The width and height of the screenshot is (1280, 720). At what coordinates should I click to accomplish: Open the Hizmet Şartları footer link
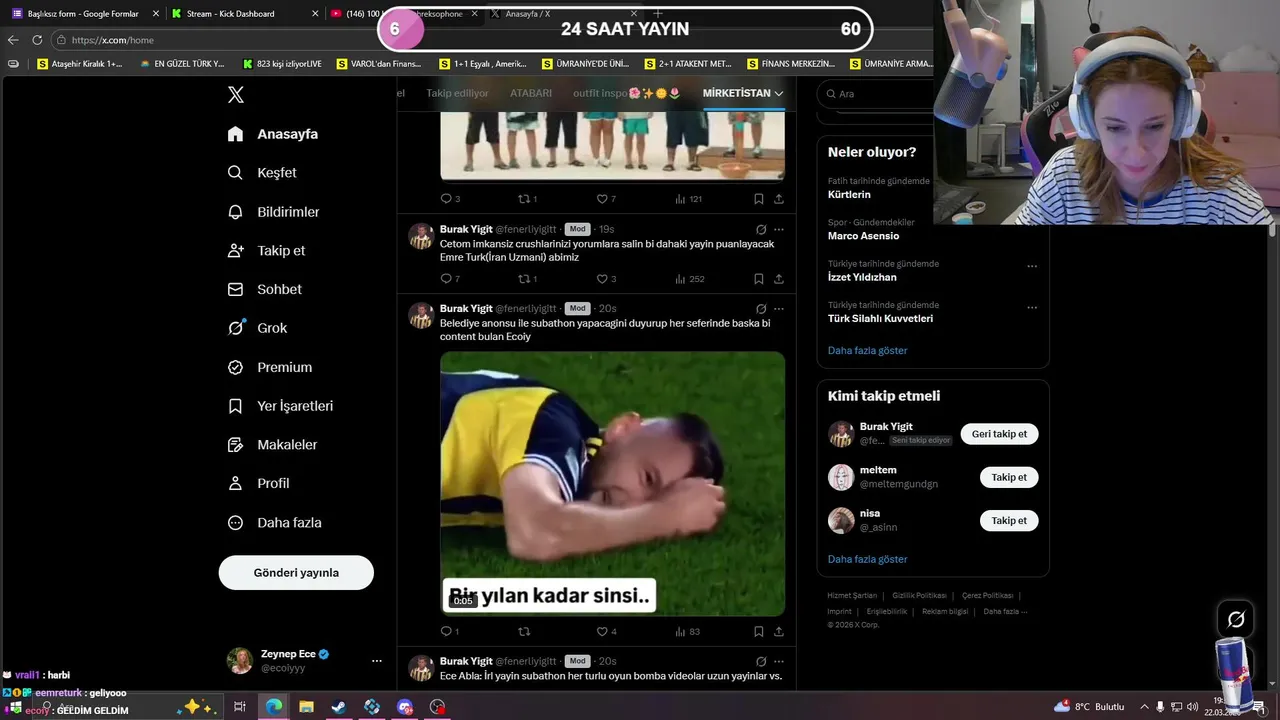[x=852, y=596]
